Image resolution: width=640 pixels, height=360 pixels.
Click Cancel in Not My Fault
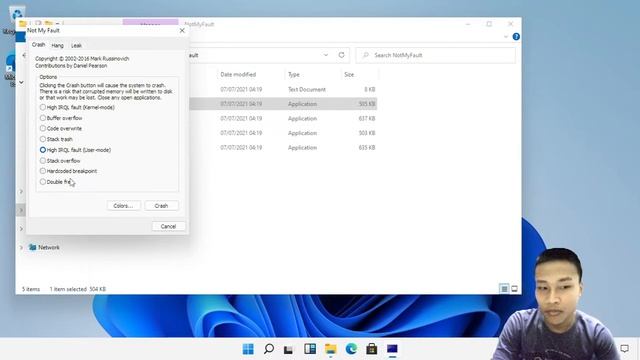point(168,226)
